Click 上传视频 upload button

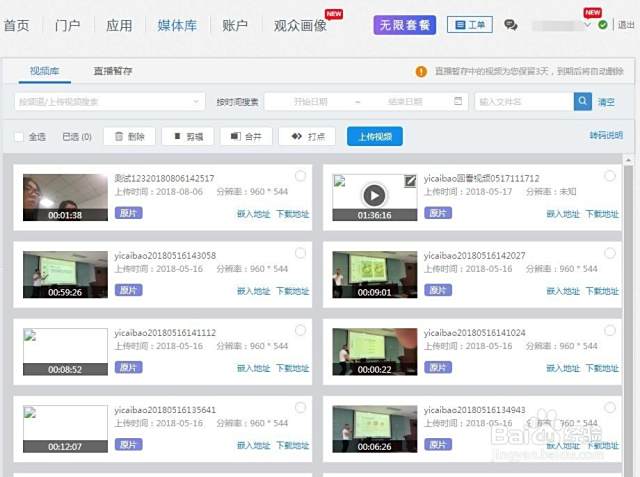375,136
